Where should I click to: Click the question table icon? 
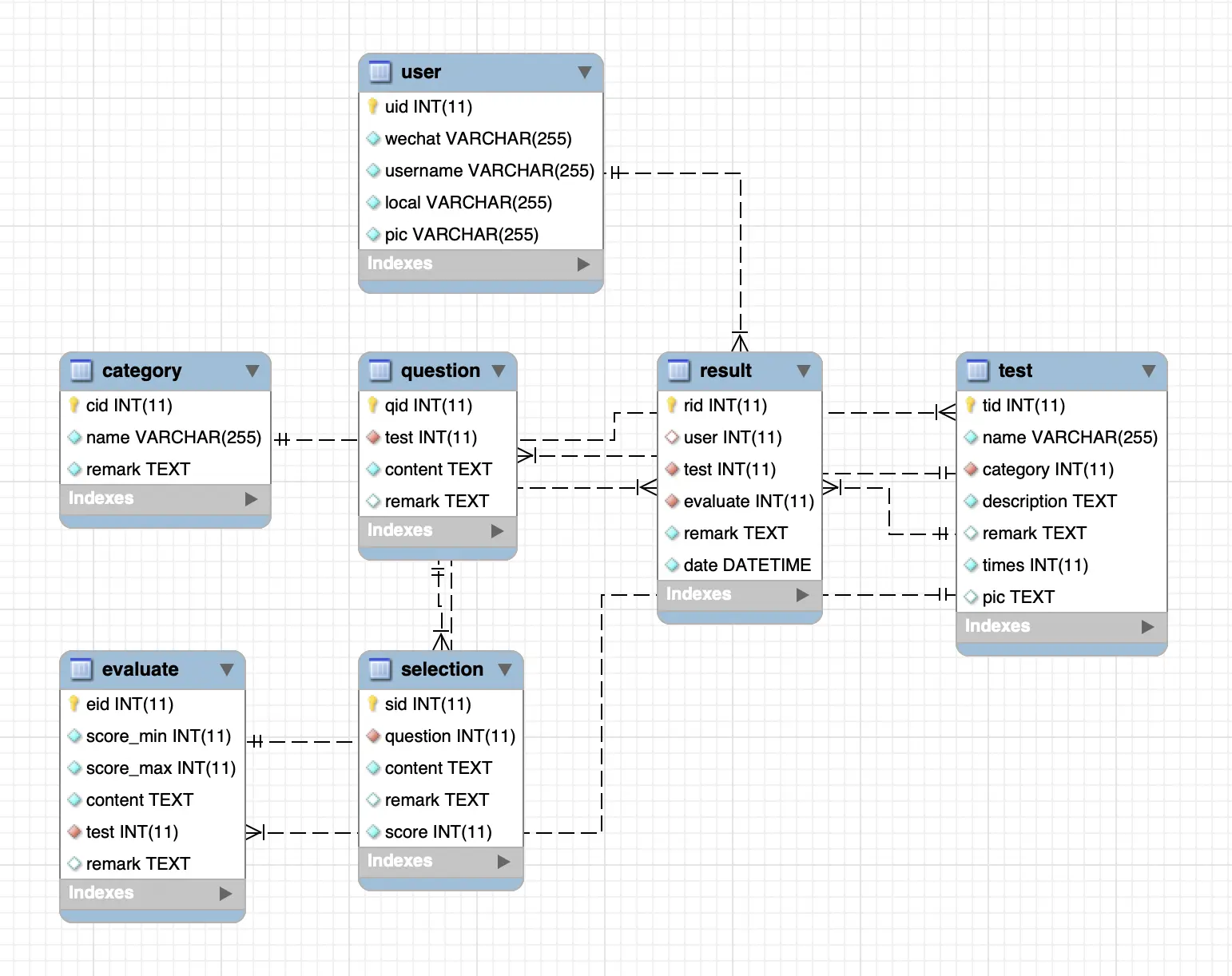[x=380, y=371]
